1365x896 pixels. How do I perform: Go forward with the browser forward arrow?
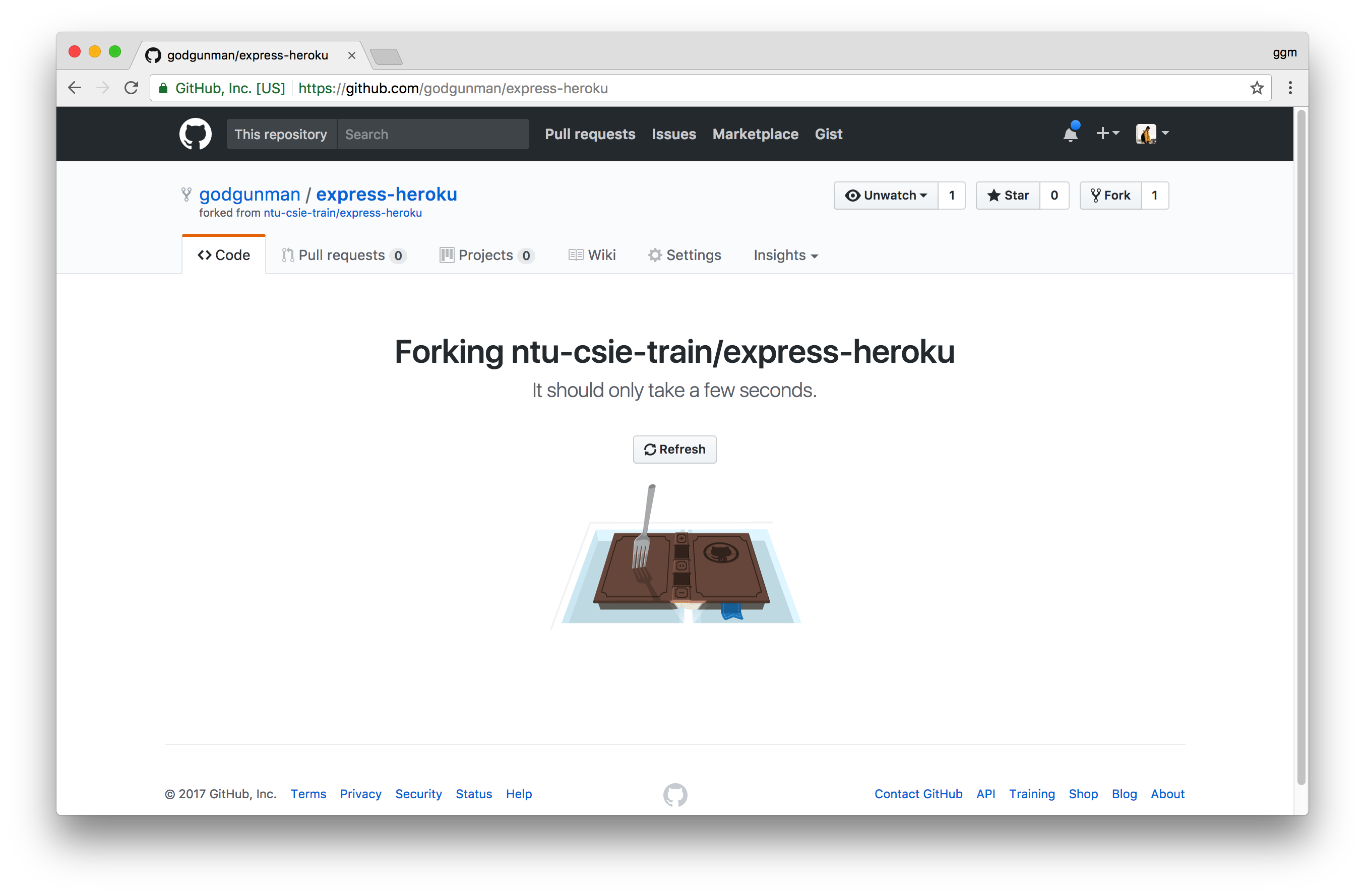103,88
